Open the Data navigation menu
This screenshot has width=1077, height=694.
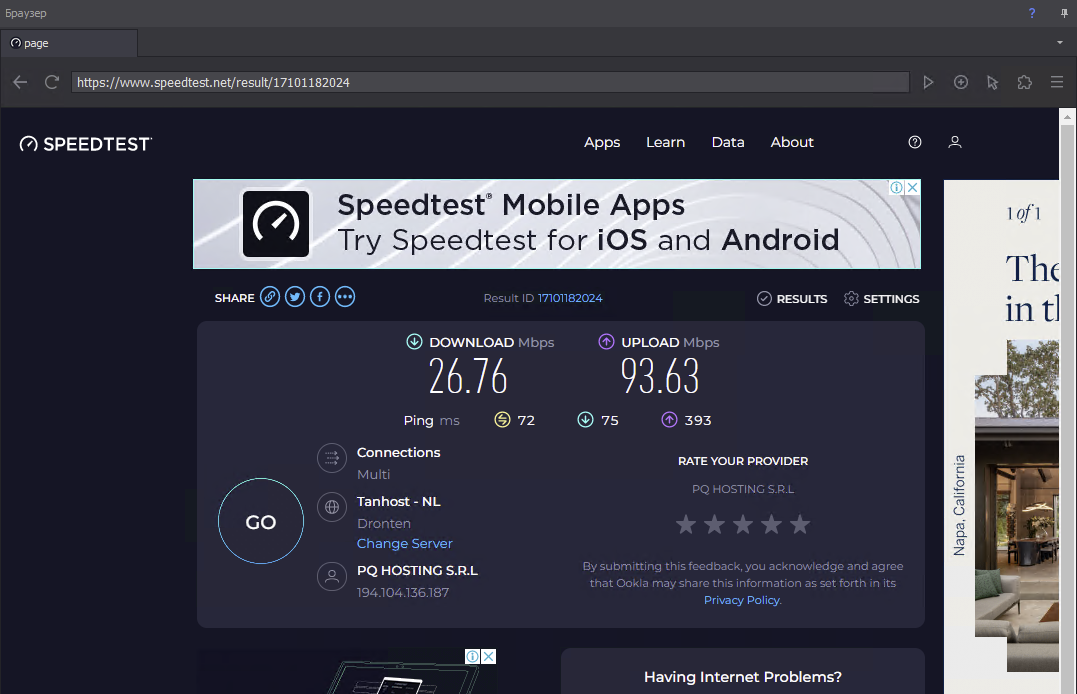click(x=728, y=142)
